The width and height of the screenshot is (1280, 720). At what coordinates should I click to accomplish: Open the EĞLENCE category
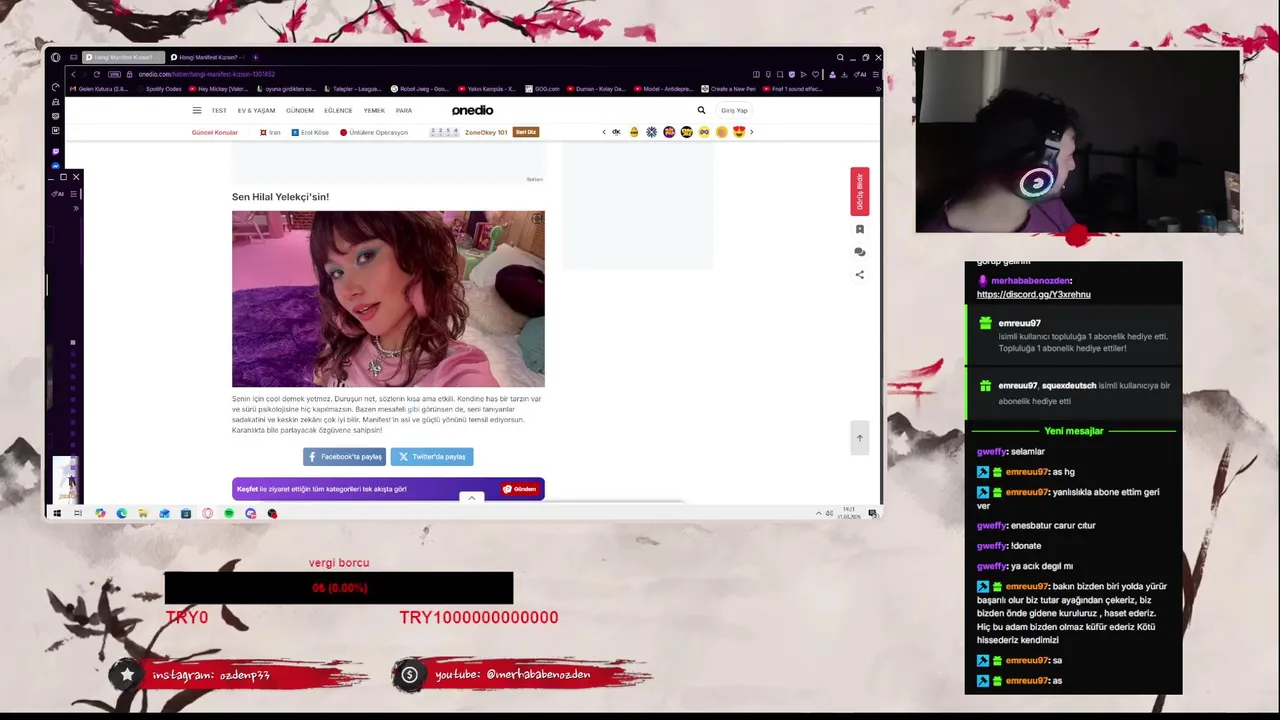338,111
